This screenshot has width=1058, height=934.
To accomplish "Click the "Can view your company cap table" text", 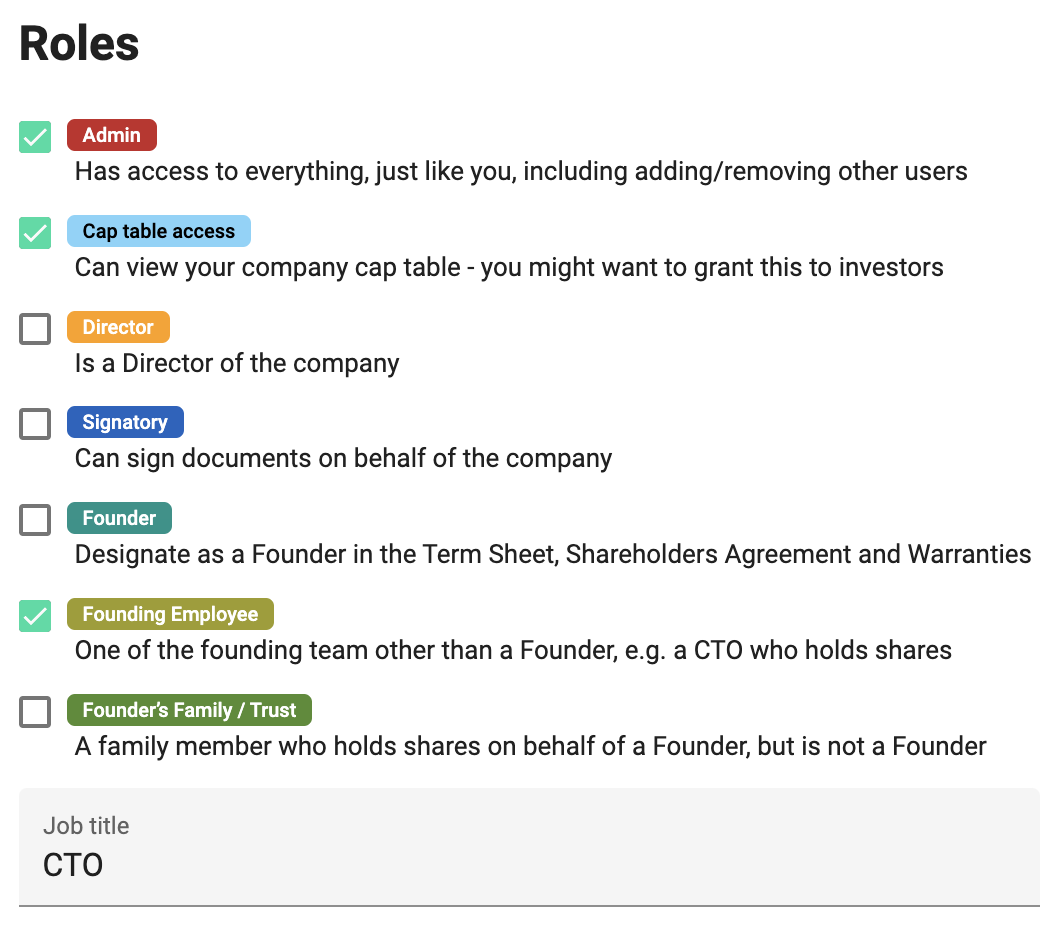I will [509, 267].
